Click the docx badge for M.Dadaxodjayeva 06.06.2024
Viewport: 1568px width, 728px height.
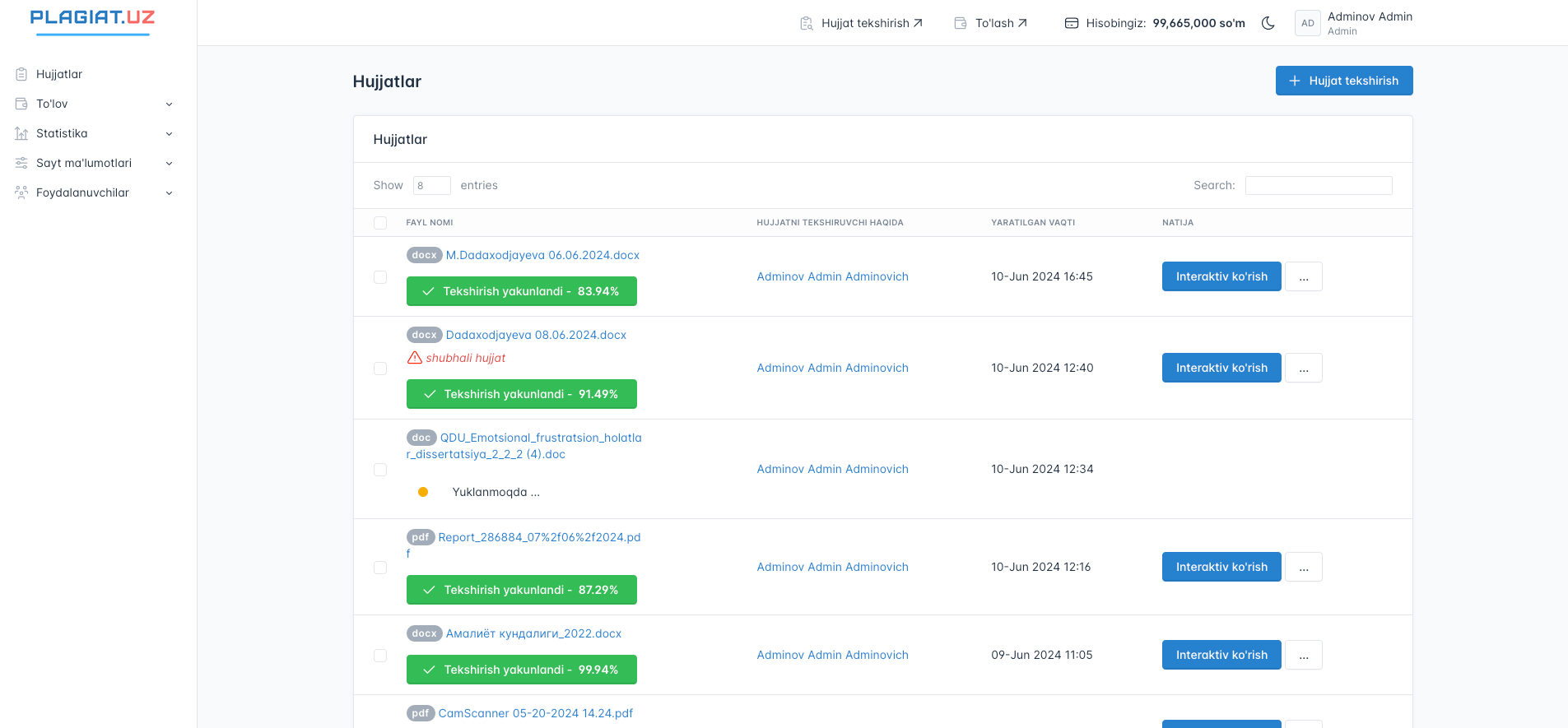pos(424,255)
